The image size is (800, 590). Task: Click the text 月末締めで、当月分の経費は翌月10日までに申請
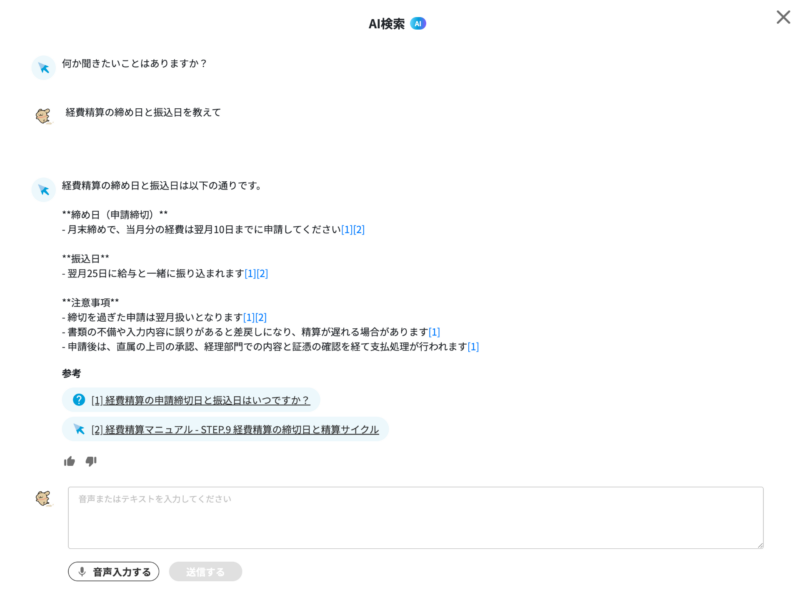174,230
